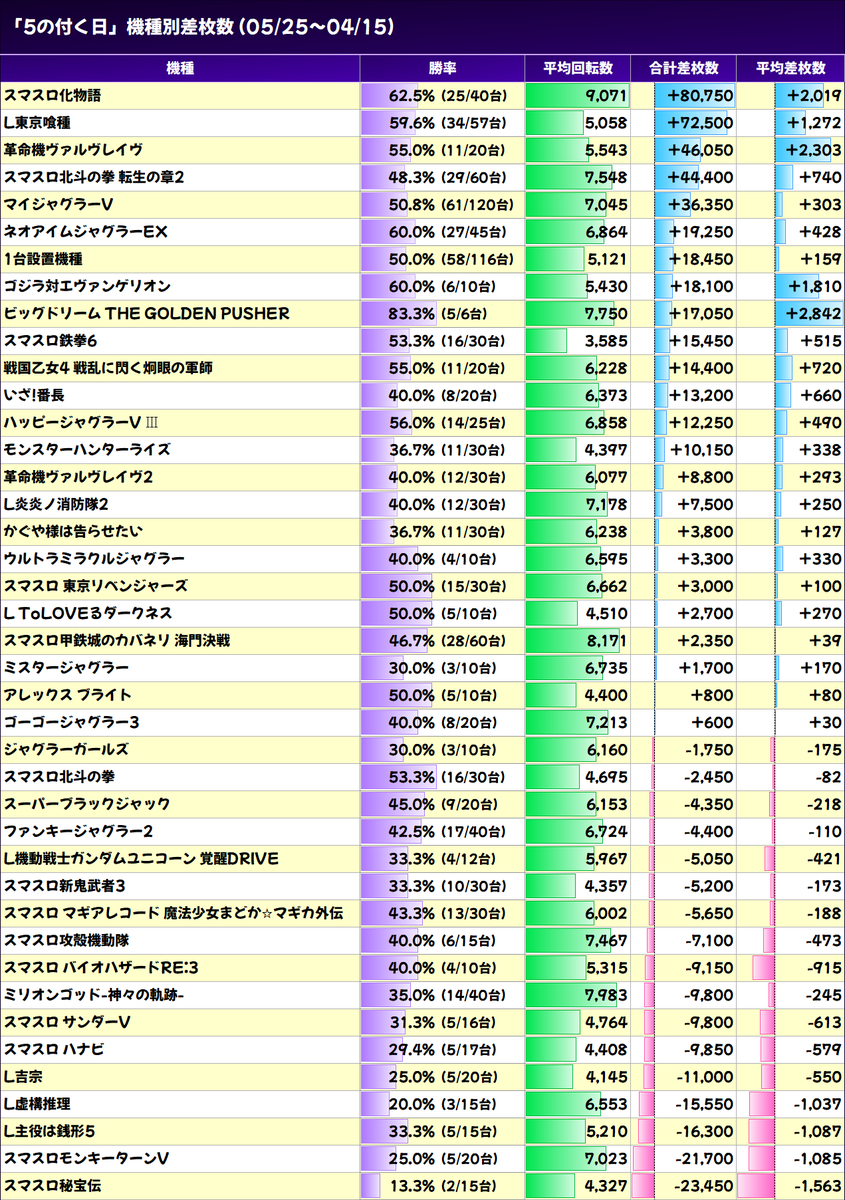Click win rate 59.6% (34/57台)

[446, 123]
